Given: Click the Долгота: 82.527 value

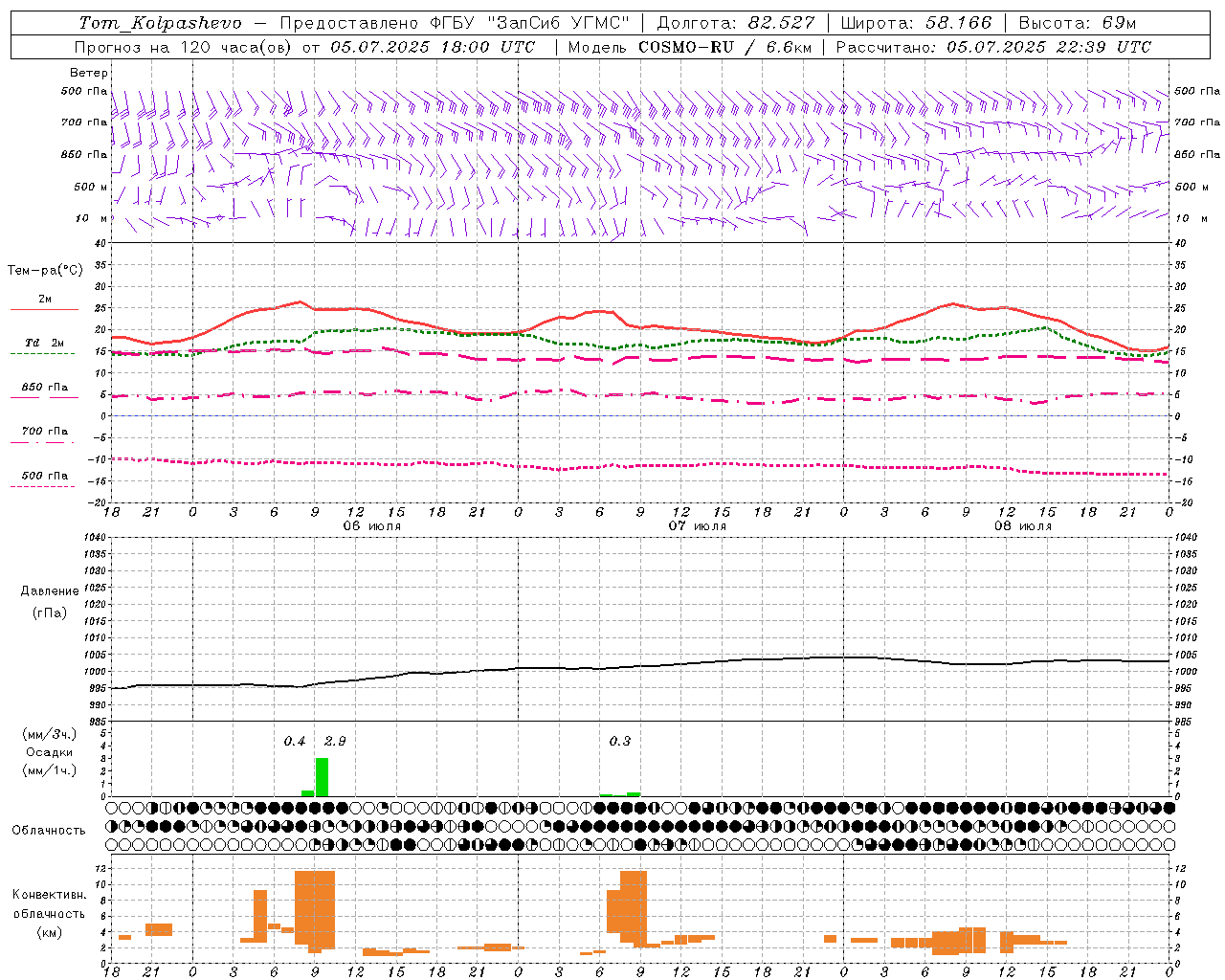Looking at the screenshot, I should click(735, 23).
